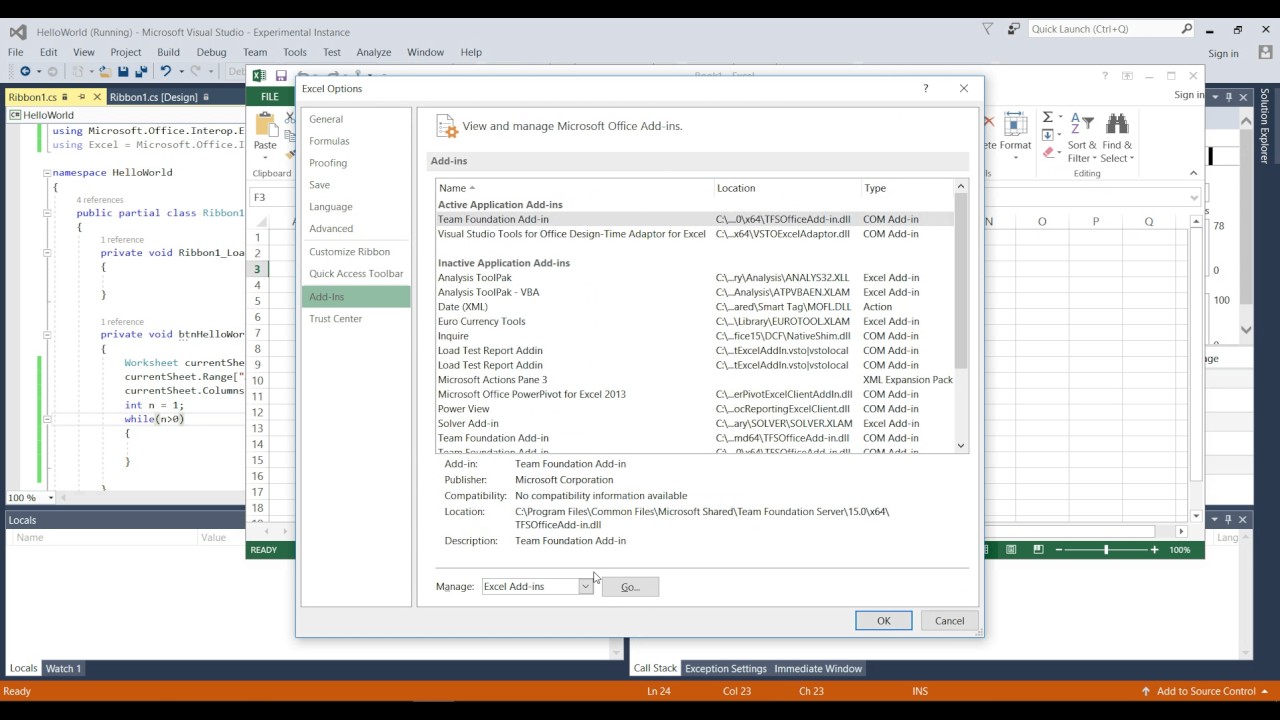
Task: Expand the Excel formula bar chevron
Action: coord(1193,197)
